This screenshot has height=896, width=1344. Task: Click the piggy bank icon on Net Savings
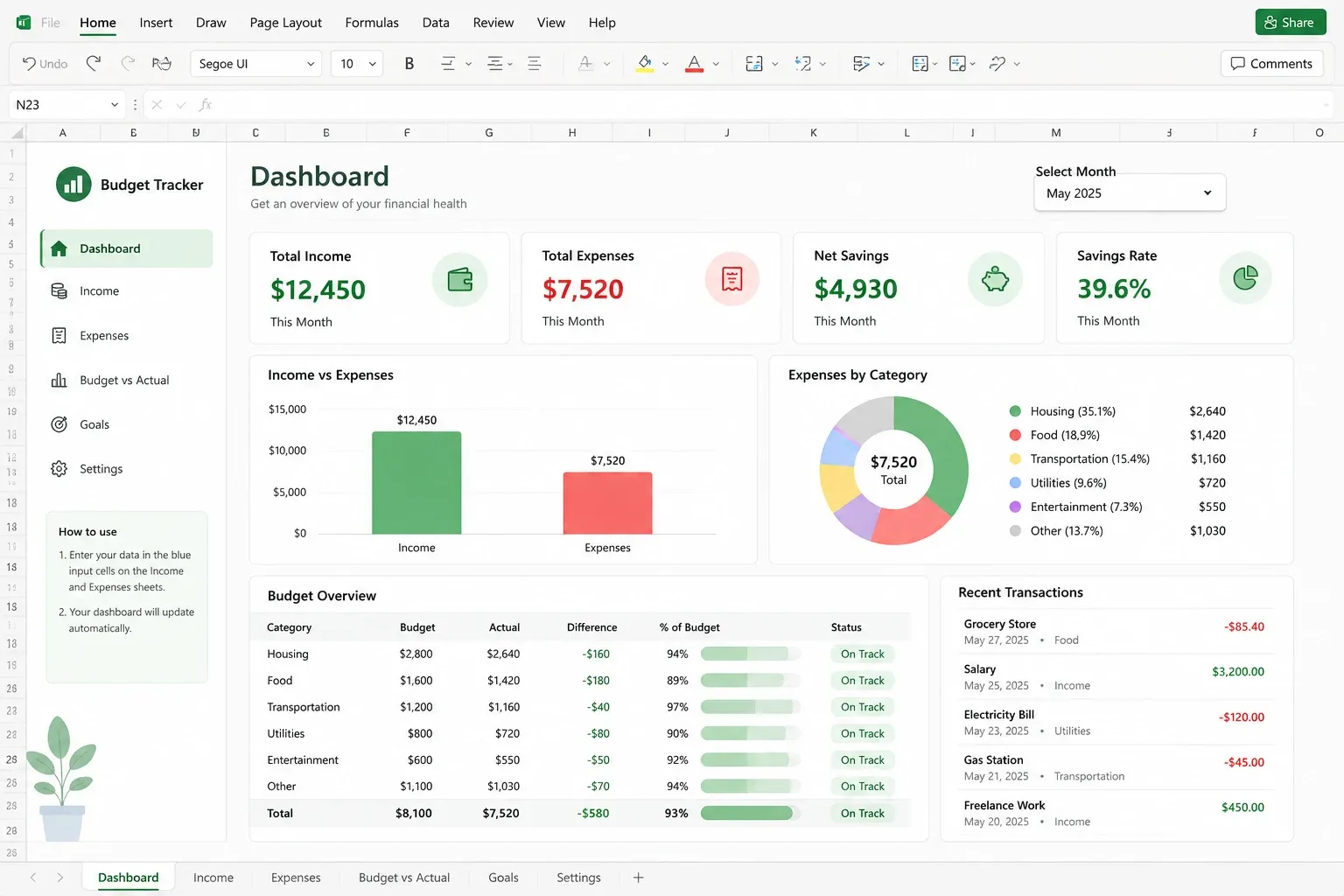(995, 279)
